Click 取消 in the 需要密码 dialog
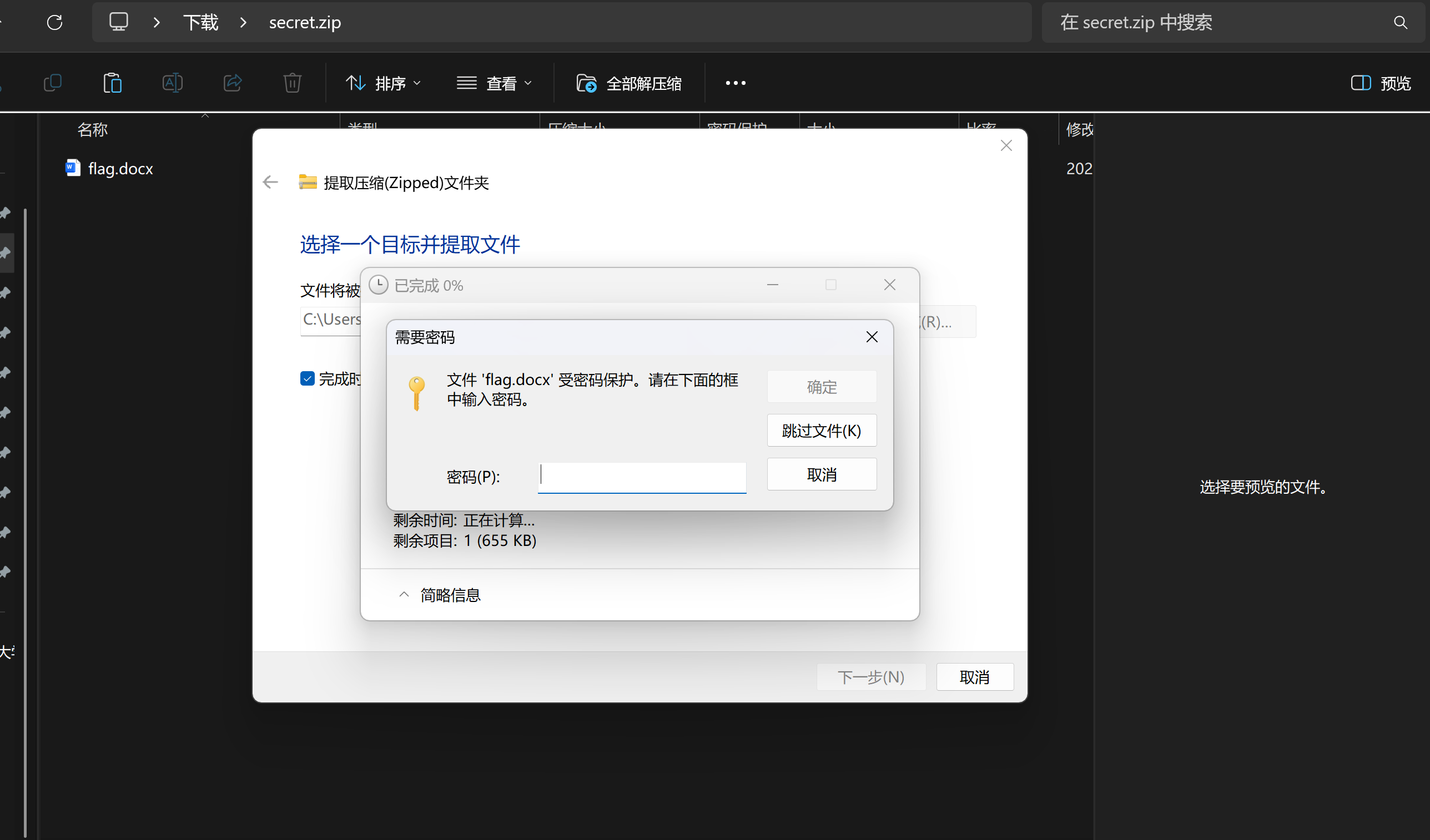 click(x=822, y=474)
